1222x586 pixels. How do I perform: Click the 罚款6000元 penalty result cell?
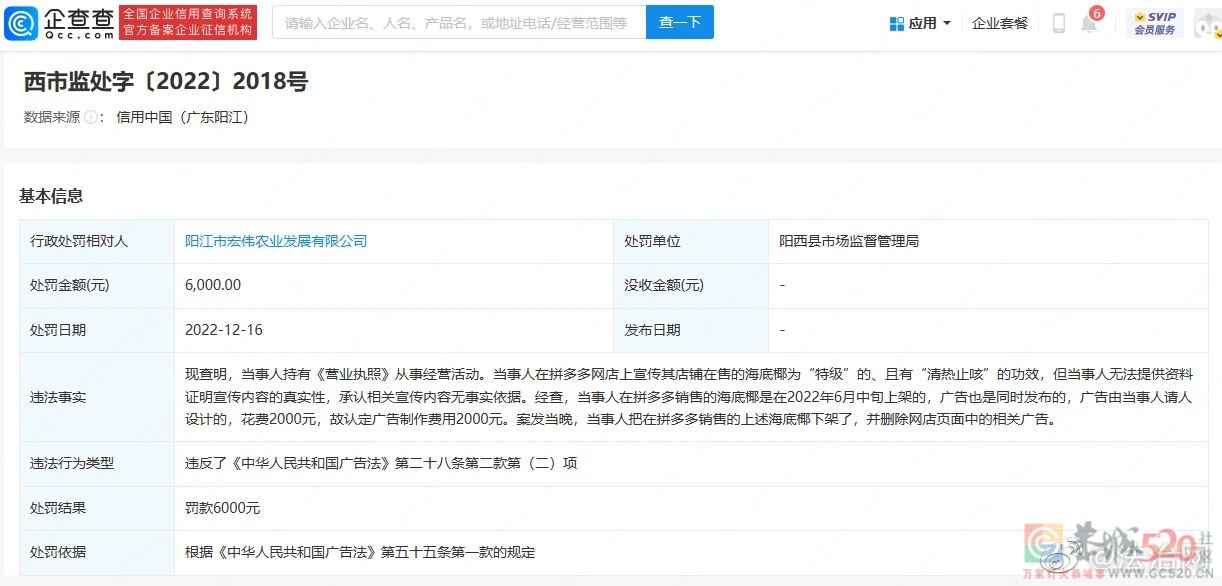[223, 508]
